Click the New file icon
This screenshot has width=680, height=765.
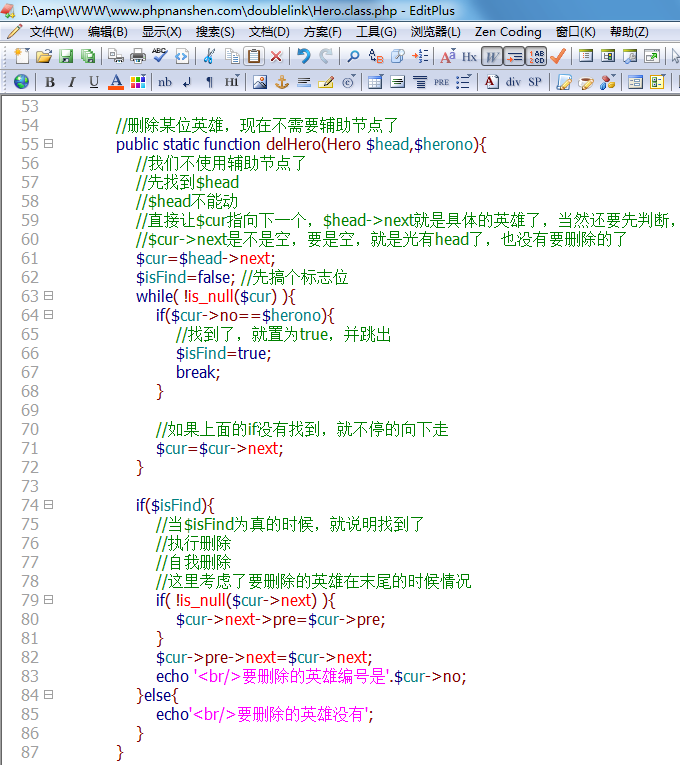[21, 57]
